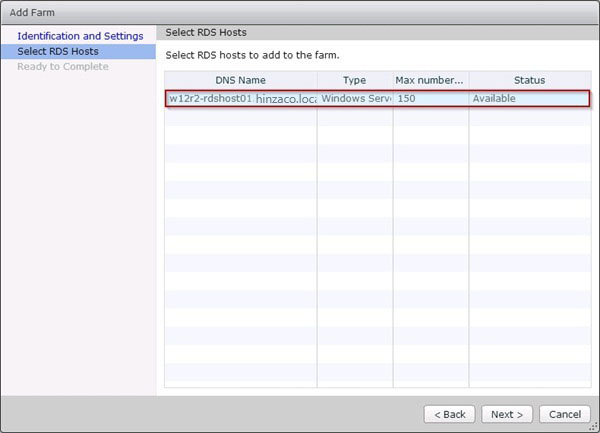Click divider between DNS Name and Type headers
This screenshot has height=433, width=600.
coord(317,80)
